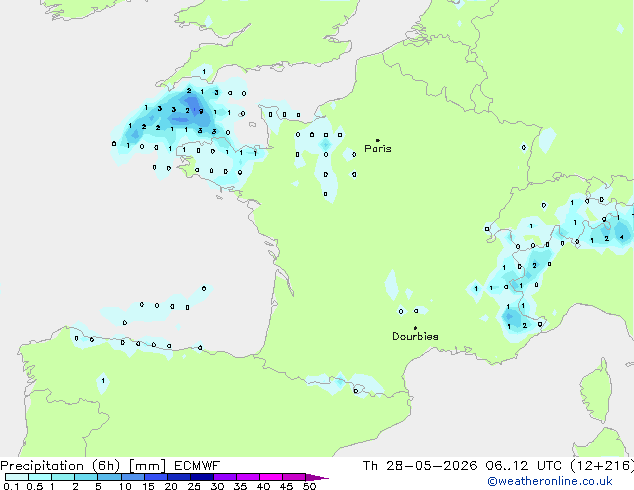Click the "Precipitation (6h)" title text
This screenshot has width=634, height=490.
[60, 466]
